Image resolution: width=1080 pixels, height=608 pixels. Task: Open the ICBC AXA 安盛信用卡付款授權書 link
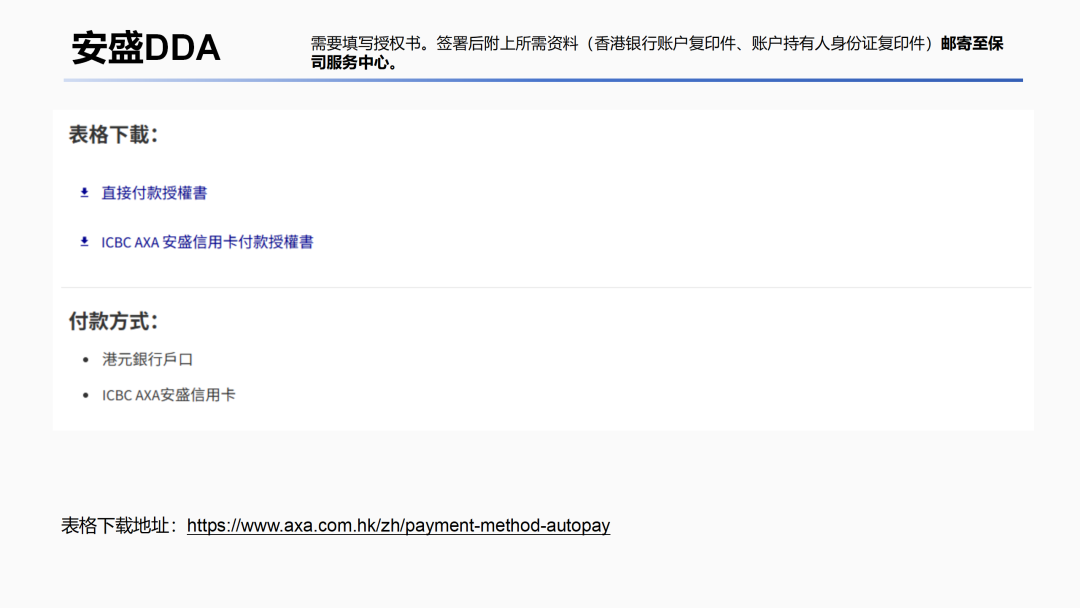(x=207, y=242)
